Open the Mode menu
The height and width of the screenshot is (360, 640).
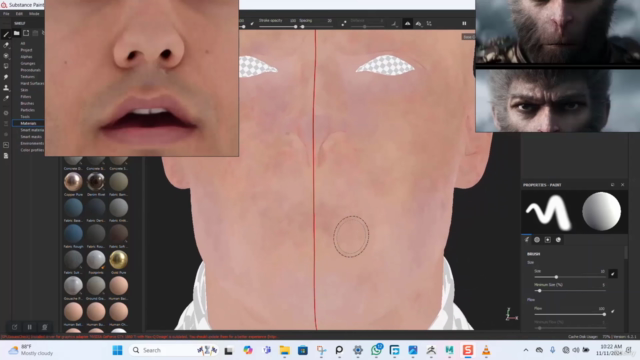(x=34, y=14)
